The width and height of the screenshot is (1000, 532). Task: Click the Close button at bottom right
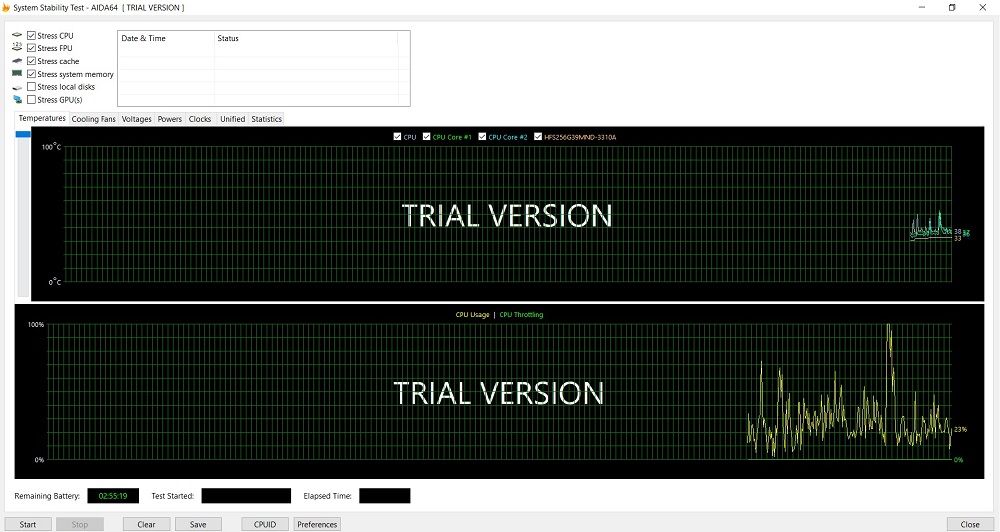click(x=970, y=524)
